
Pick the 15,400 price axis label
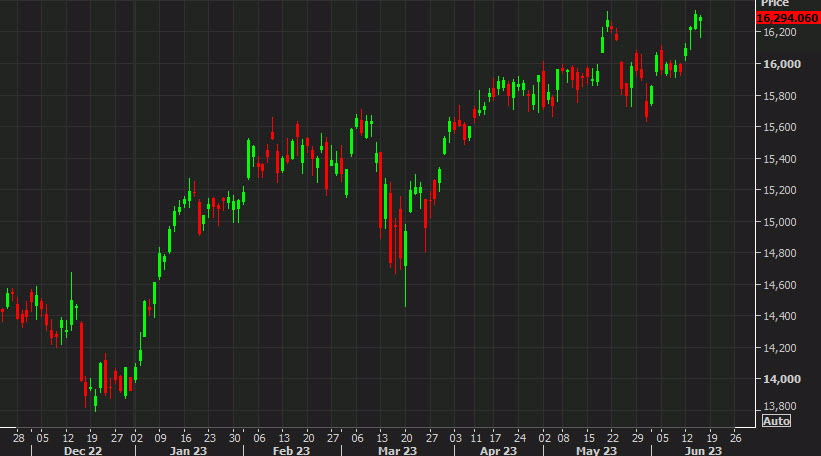(780, 159)
